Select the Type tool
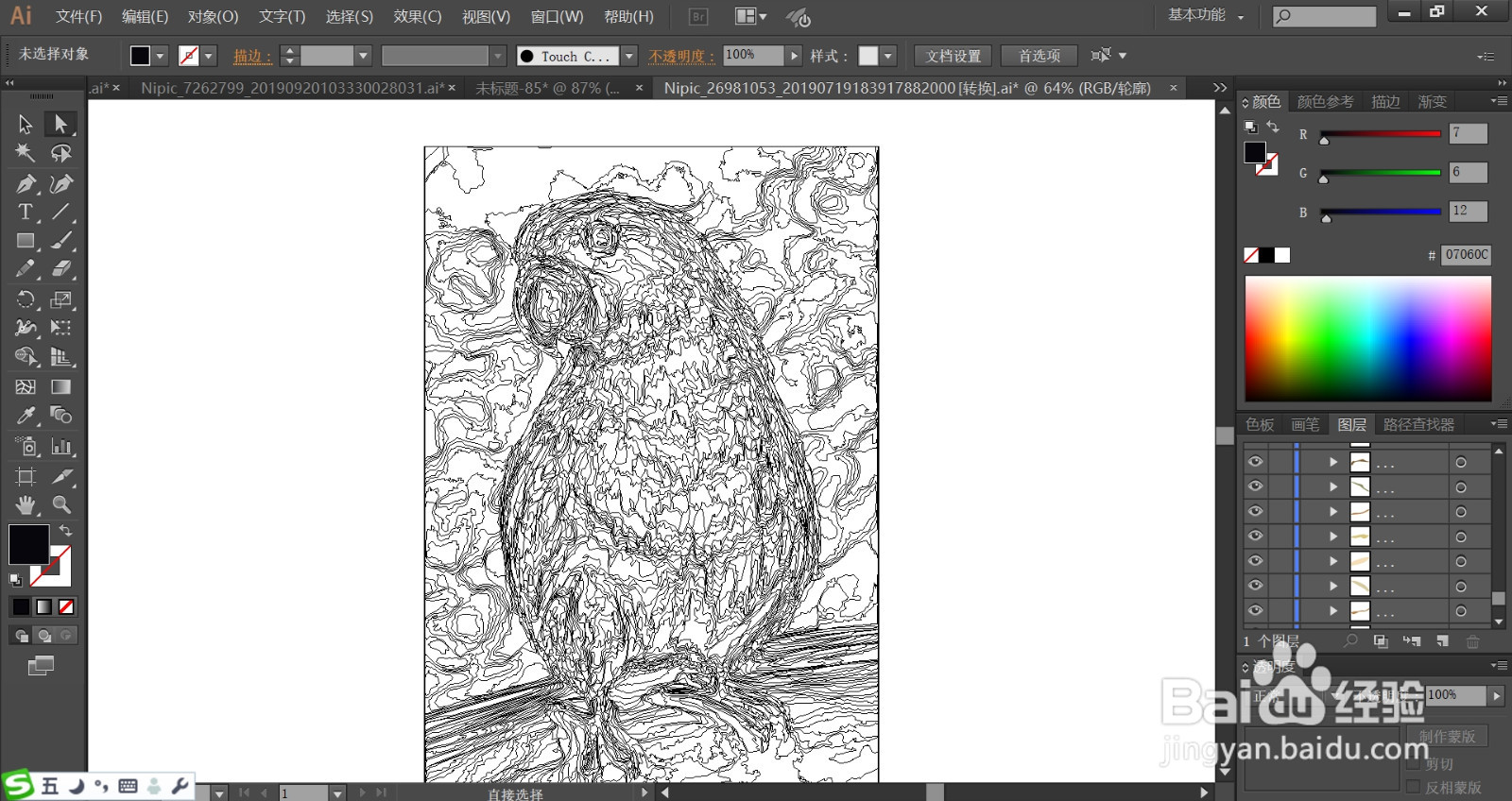This screenshot has height=801, width=1512. [26, 212]
